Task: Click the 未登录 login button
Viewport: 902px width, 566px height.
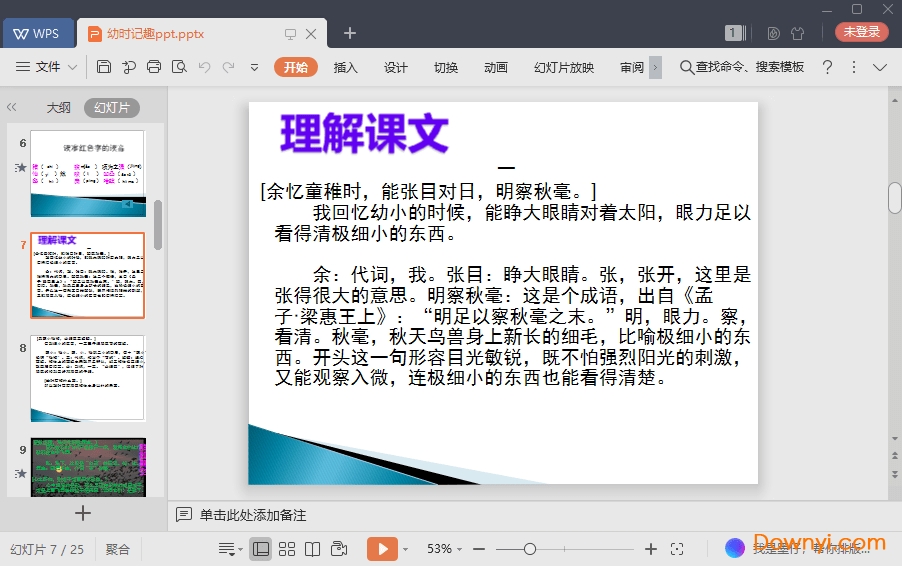Action: (x=861, y=32)
